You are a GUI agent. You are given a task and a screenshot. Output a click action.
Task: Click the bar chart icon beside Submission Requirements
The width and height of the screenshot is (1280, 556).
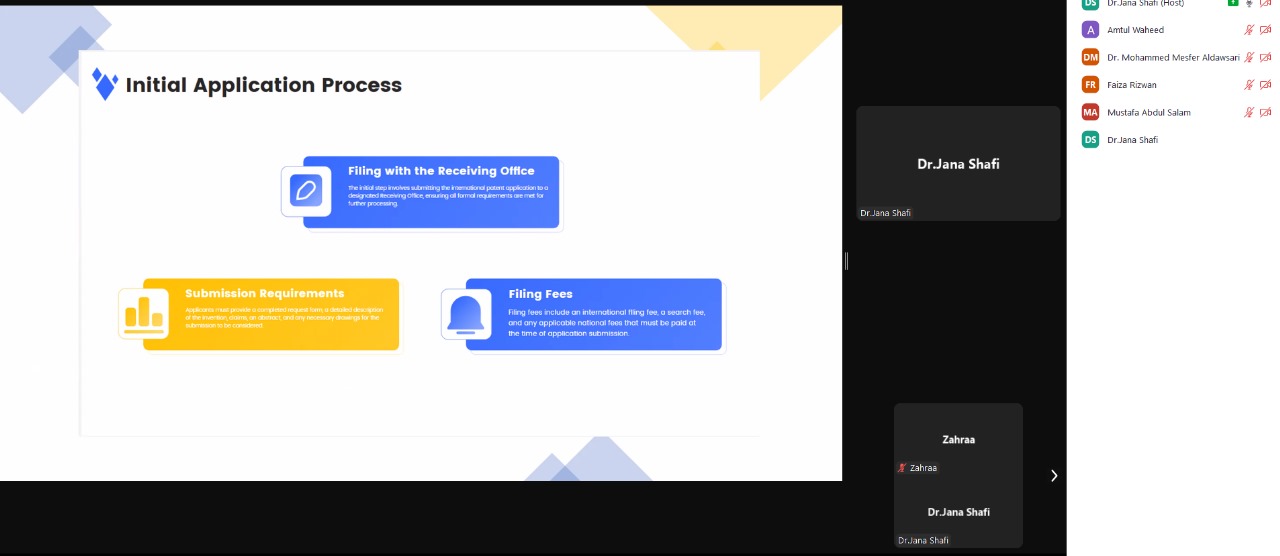pos(144,314)
